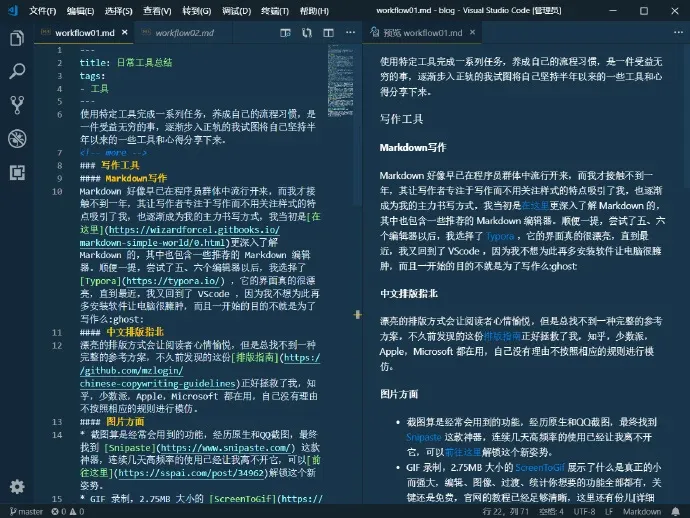Change the Markdown language mode in status bar

(x=642, y=510)
